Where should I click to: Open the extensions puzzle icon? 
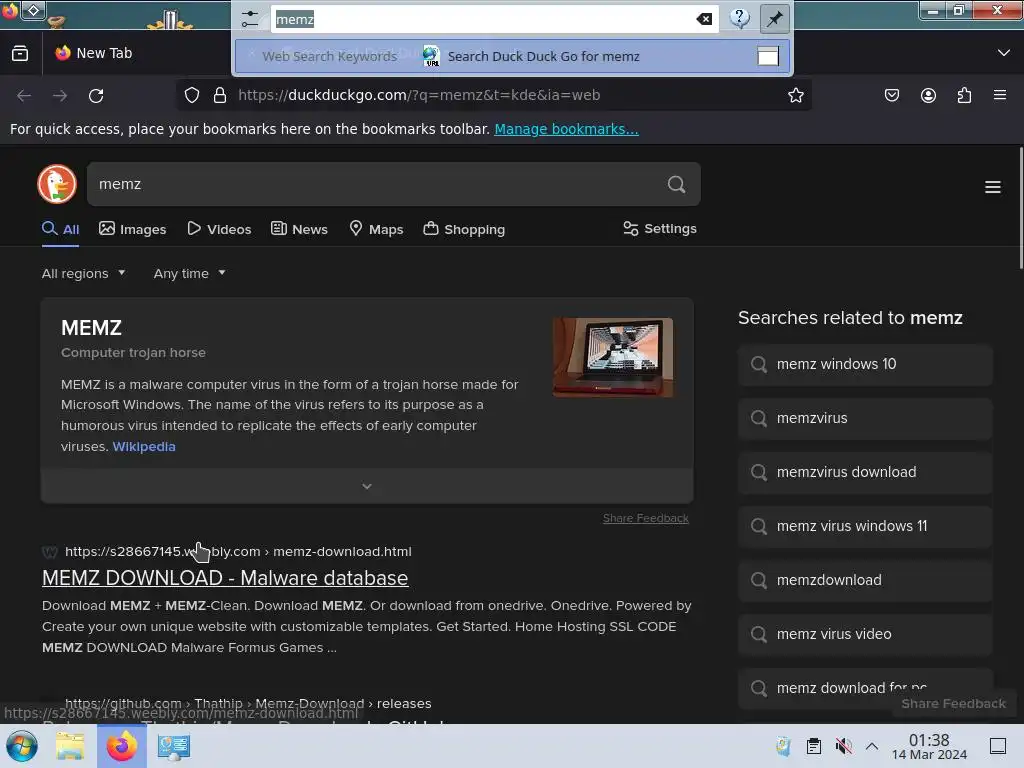coord(964,95)
